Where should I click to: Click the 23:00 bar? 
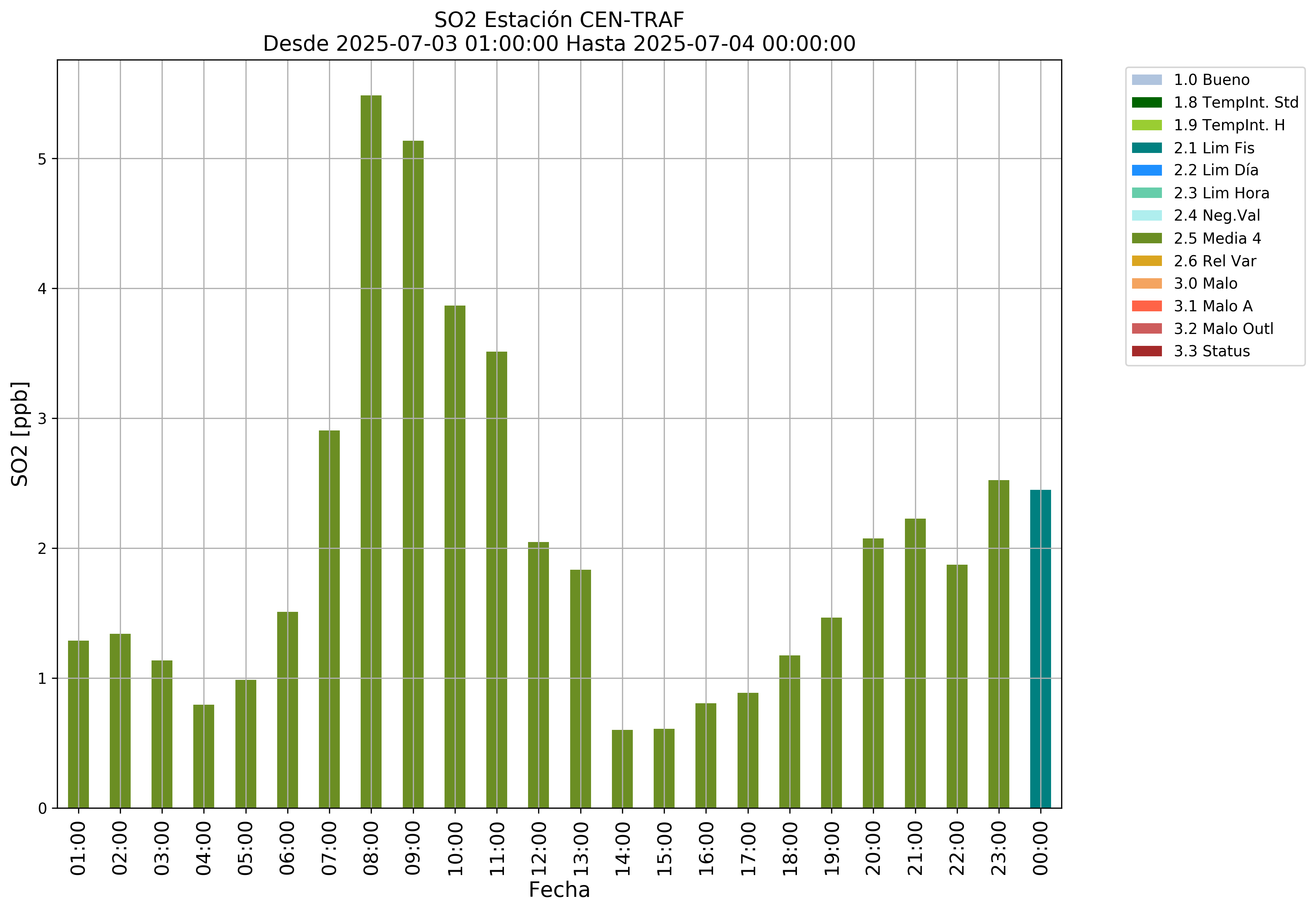coord(998,644)
